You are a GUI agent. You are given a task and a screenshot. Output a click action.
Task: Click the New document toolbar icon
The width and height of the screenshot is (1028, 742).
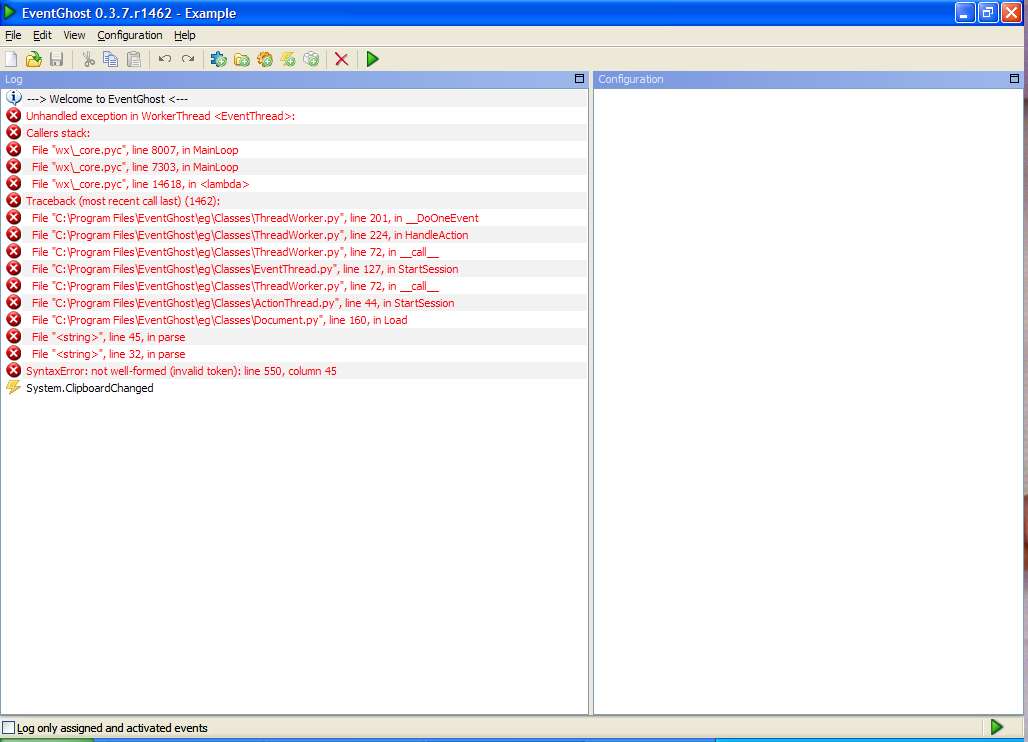pos(11,59)
